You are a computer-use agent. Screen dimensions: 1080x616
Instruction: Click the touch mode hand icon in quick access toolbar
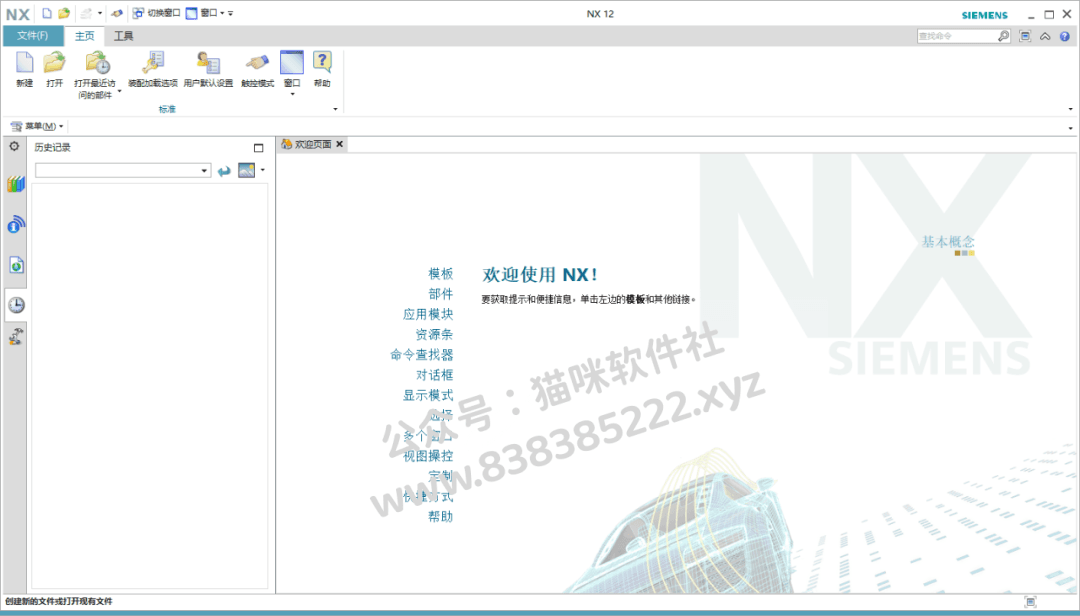click(x=116, y=13)
